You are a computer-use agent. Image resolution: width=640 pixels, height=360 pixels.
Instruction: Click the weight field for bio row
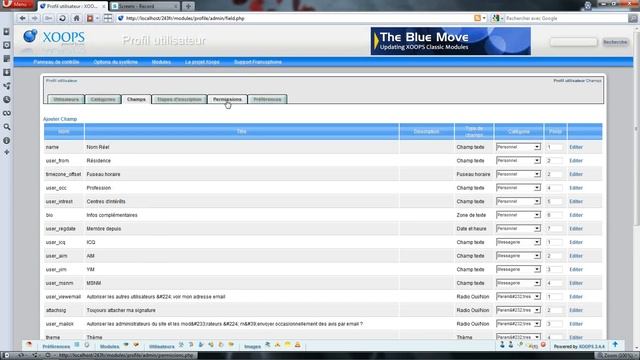(555, 215)
